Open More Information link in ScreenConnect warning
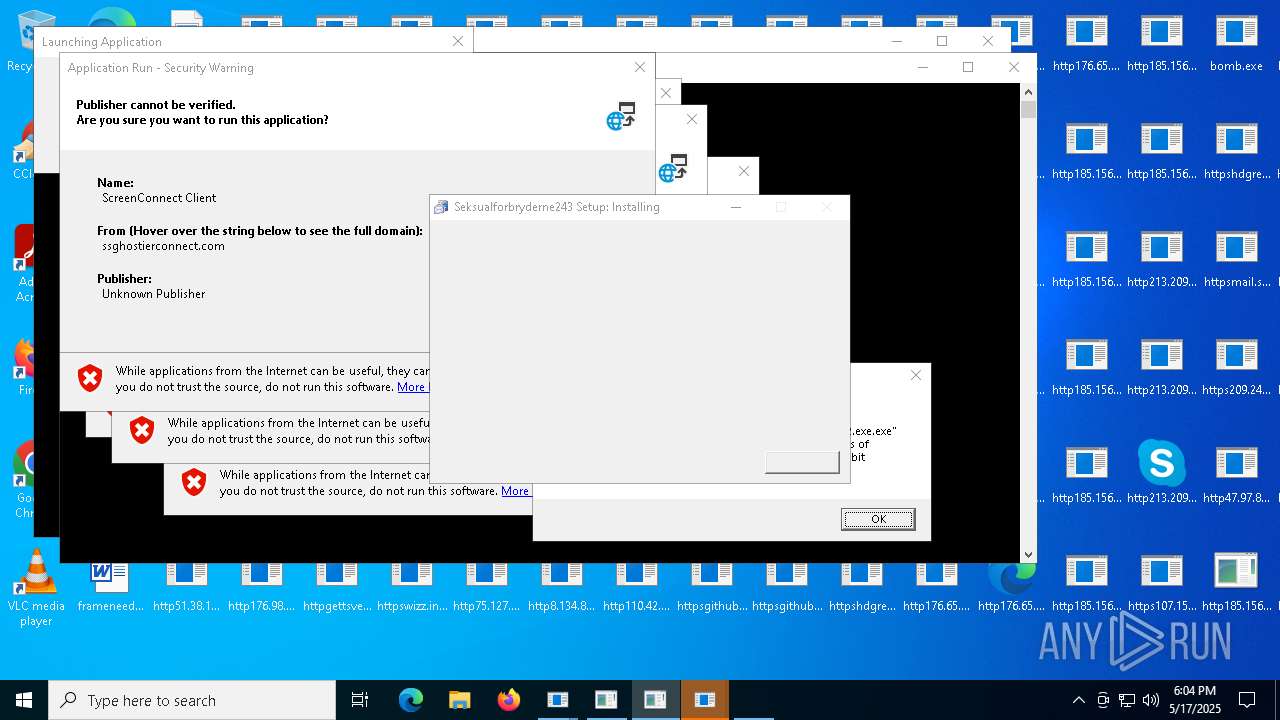Image resolution: width=1280 pixels, height=720 pixels. coord(412,387)
